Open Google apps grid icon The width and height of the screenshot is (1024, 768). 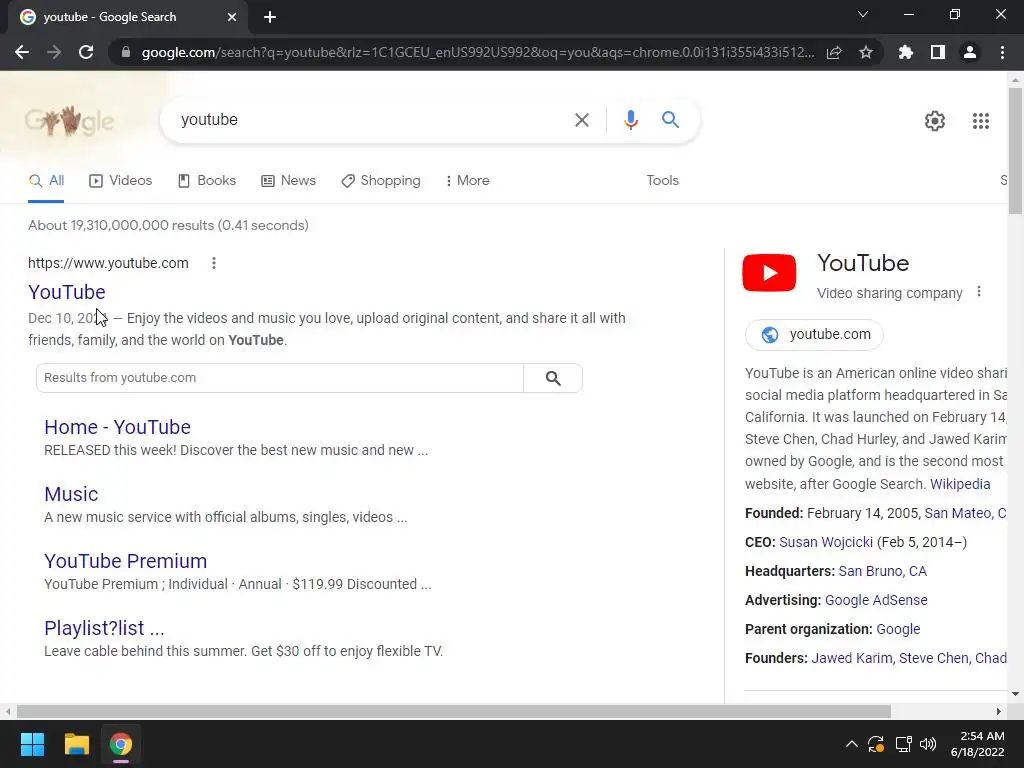tap(981, 121)
